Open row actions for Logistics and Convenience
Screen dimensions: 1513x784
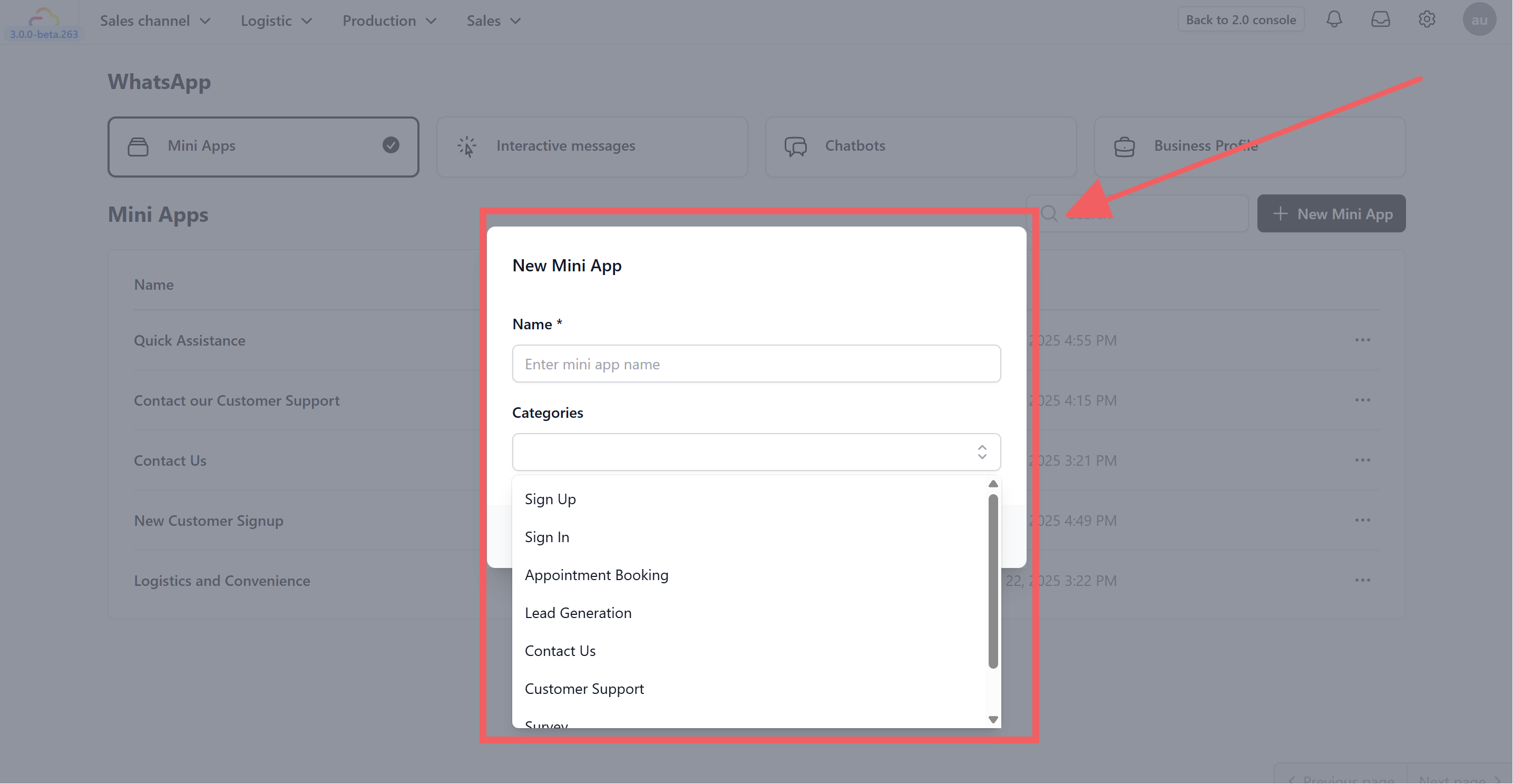tap(1363, 580)
